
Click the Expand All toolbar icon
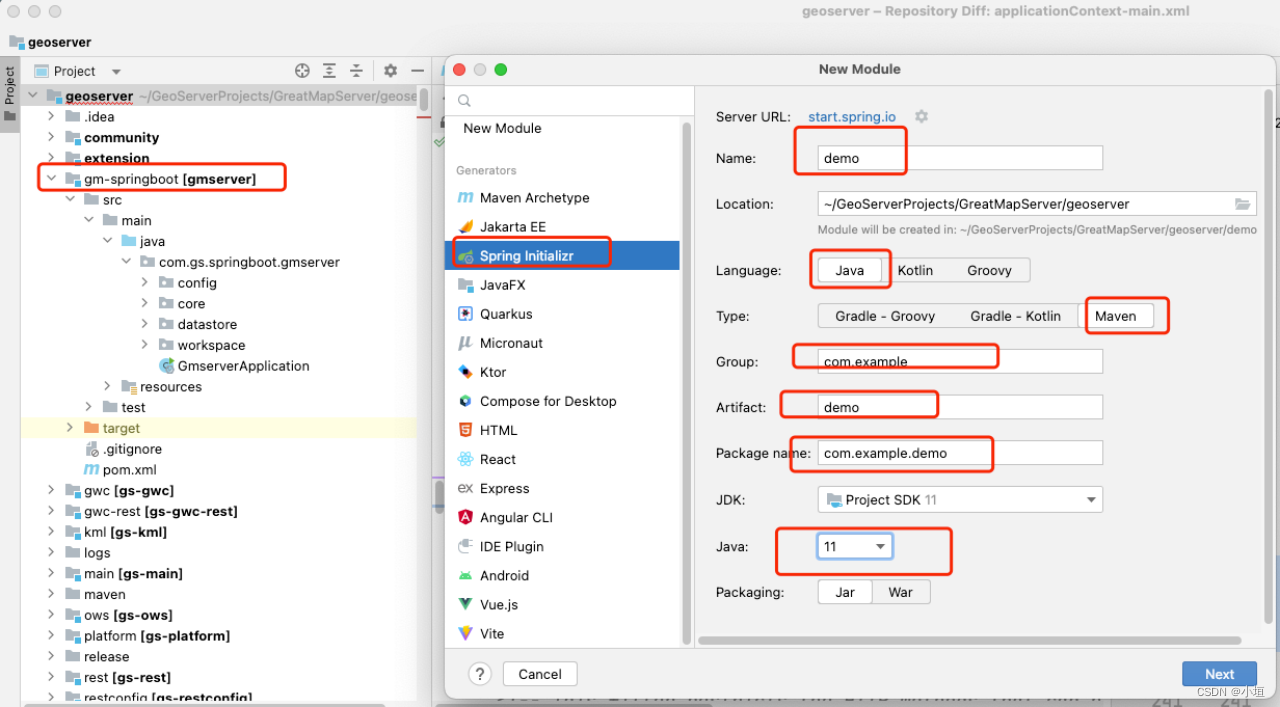[x=329, y=71]
